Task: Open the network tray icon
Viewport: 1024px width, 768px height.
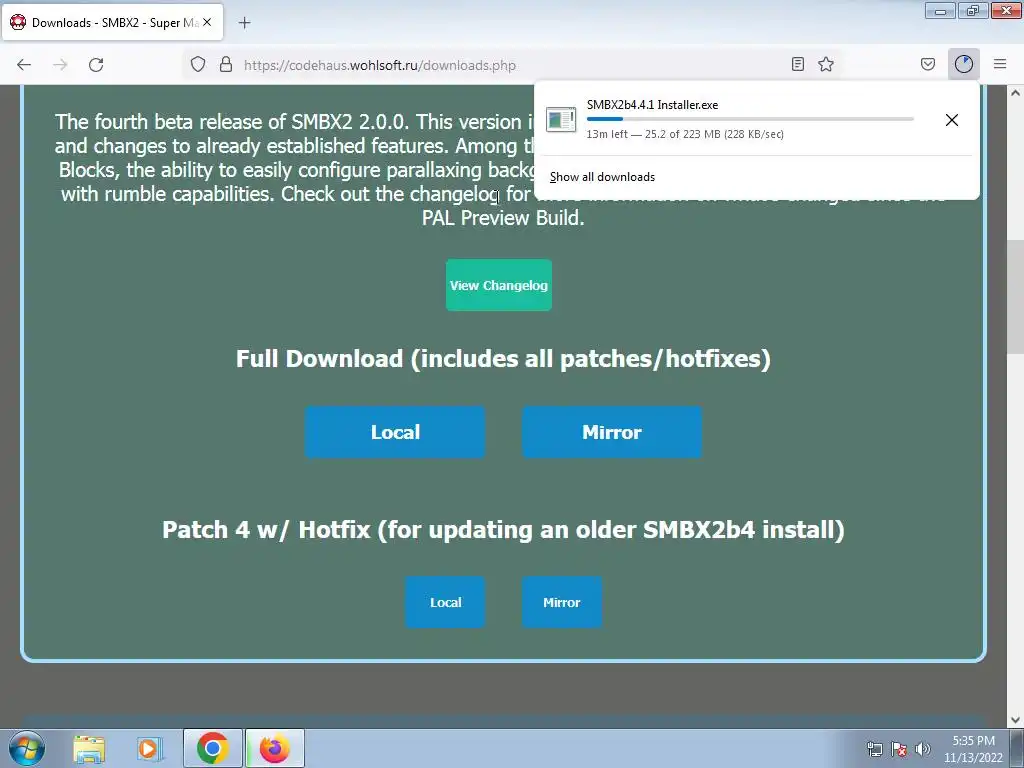Action: pyautogui.click(x=874, y=749)
